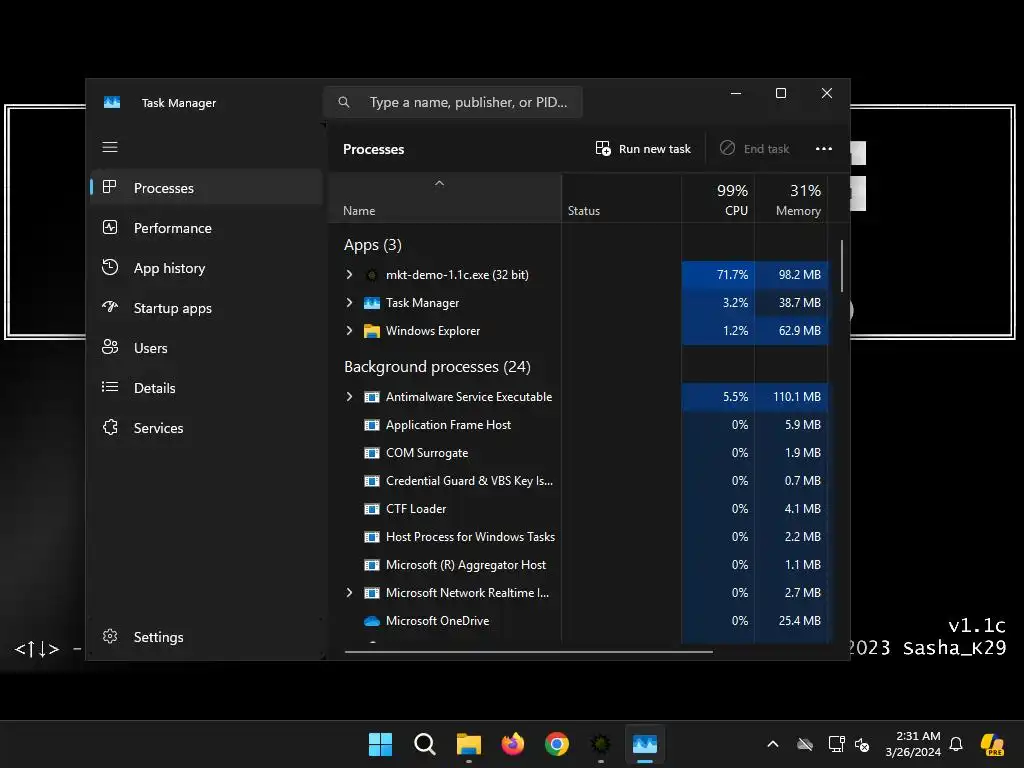Viewport: 1024px width, 768px height.
Task: Sort processes by Name column
Action: (x=445, y=199)
